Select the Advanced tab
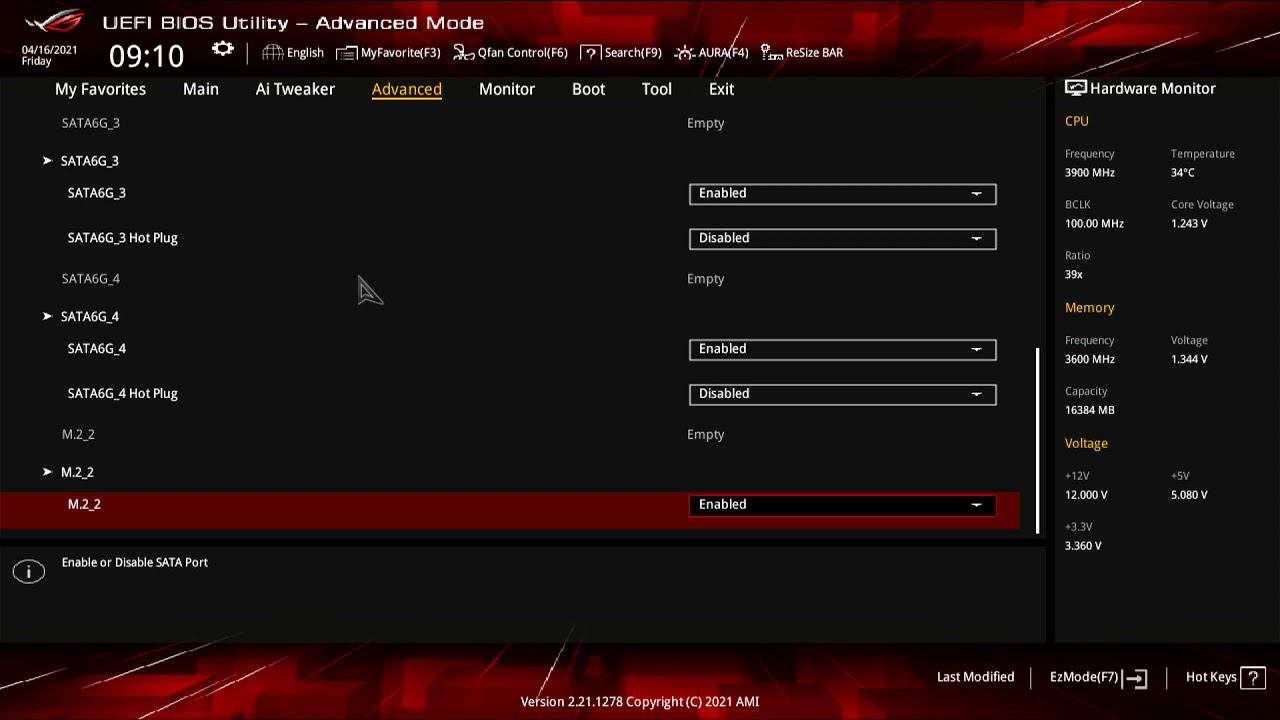The height and width of the screenshot is (720, 1280). coord(407,89)
